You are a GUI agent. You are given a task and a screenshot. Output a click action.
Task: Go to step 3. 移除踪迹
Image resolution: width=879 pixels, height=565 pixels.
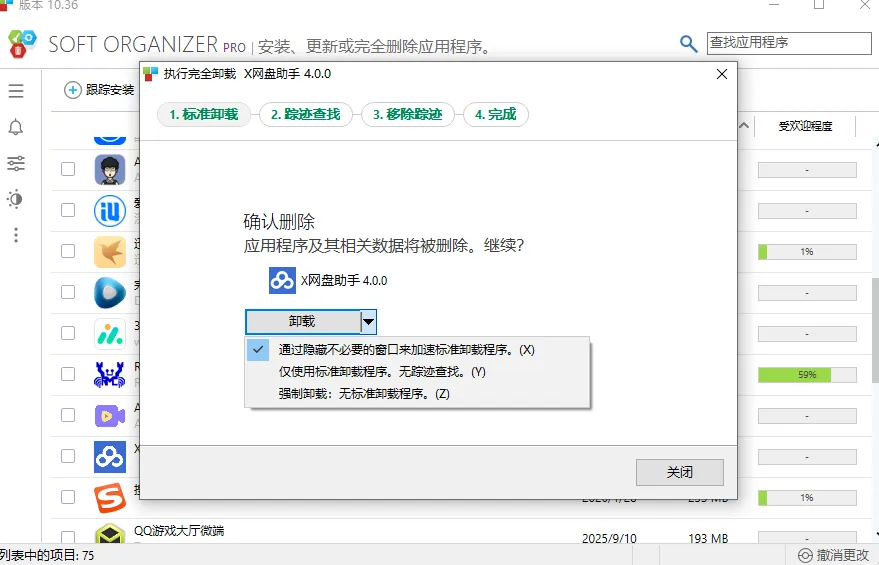pos(408,114)
